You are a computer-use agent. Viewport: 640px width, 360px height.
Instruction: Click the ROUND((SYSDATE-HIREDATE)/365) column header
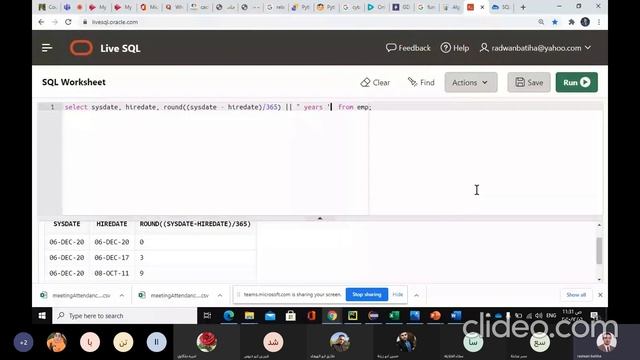195,224
